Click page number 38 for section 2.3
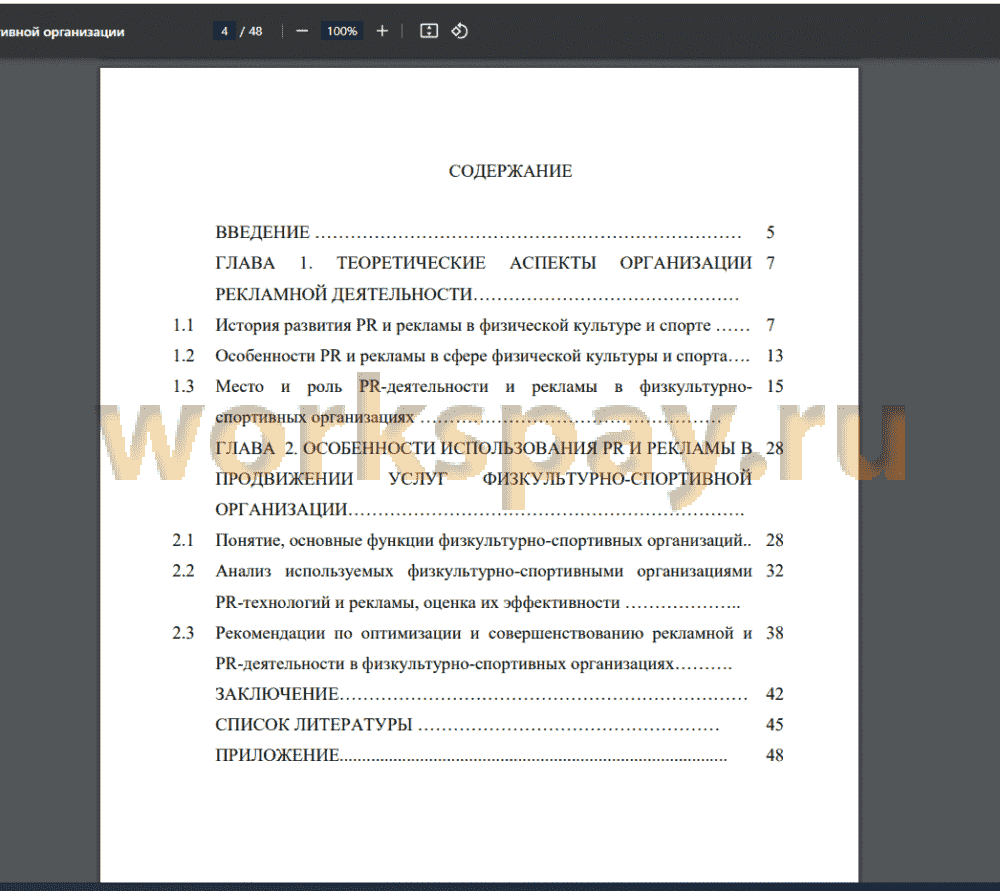The image size is (1000, 891). [774, 633]
